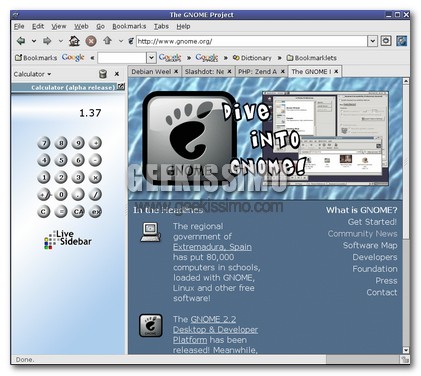
Task: Open the Bookmarks menu
Action: tap(129, 26)
